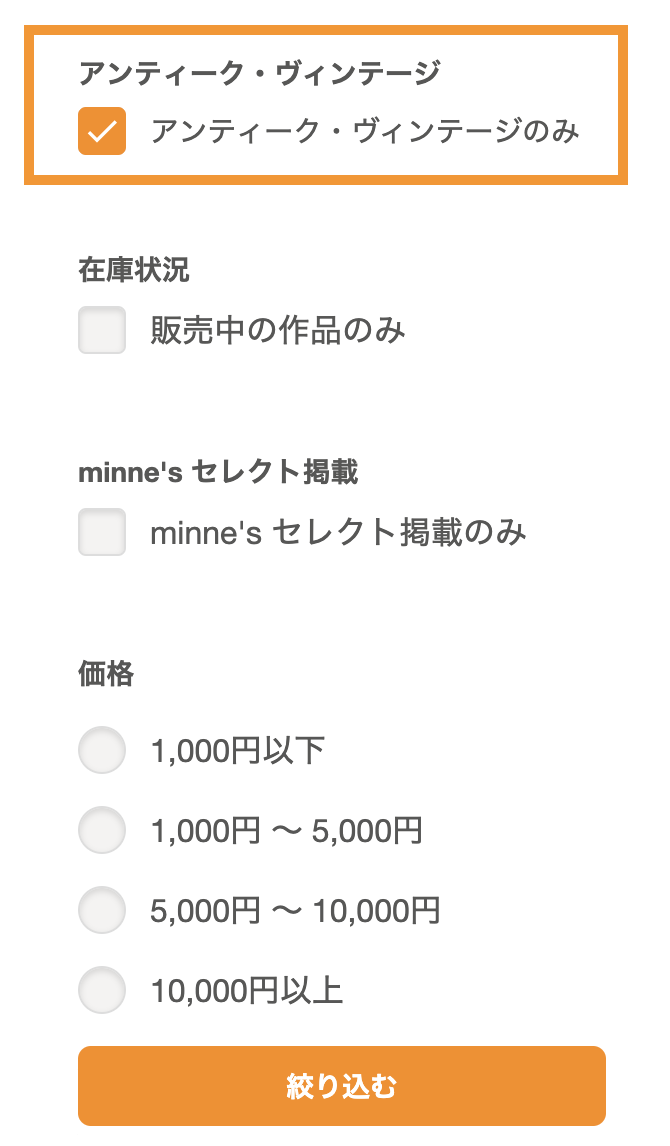
Task: Click the highlighted vintage filter box border area
Action: (x=335, y=36)
